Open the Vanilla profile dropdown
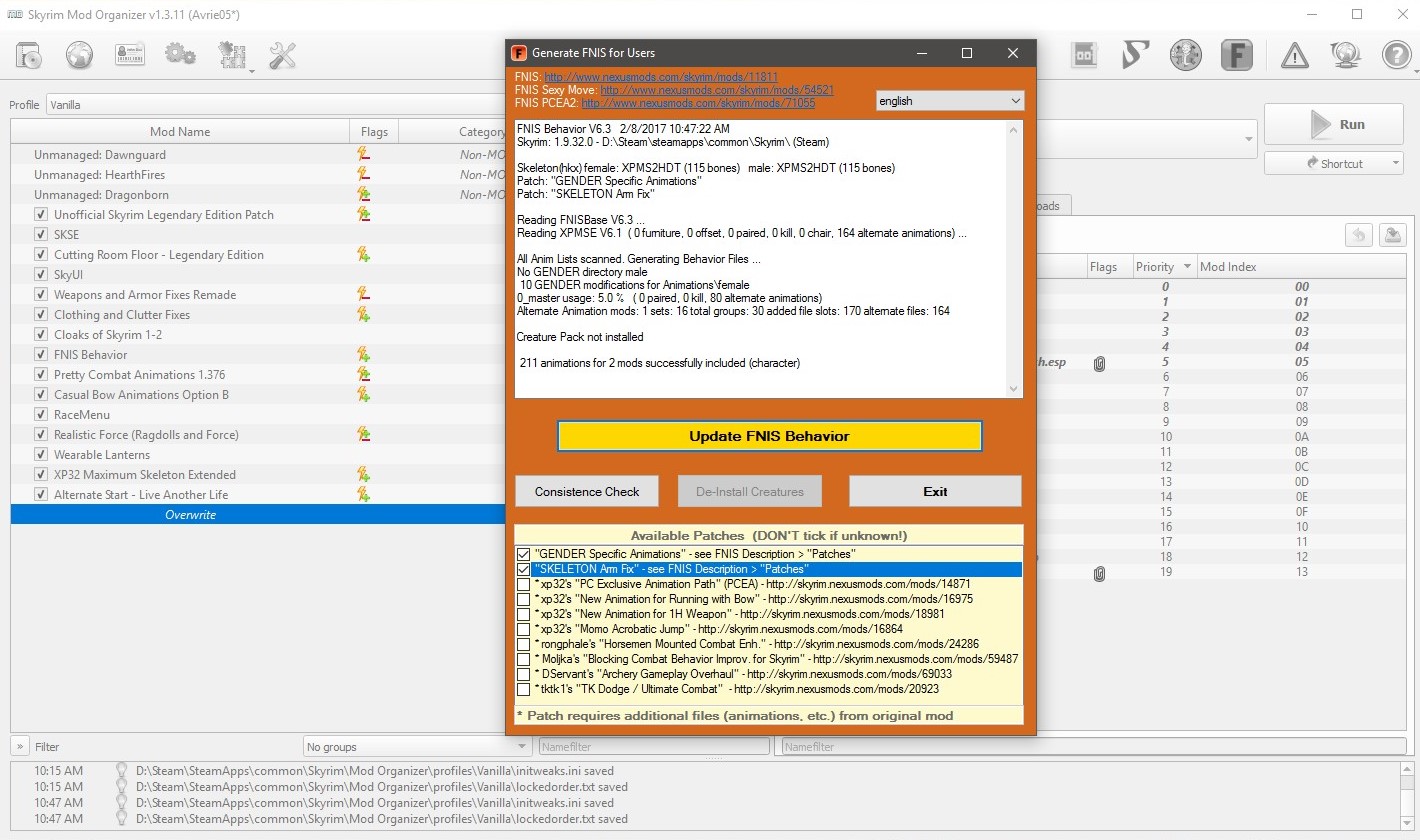The height and width of the screenshot is (840, 1420). pos(277,105)
